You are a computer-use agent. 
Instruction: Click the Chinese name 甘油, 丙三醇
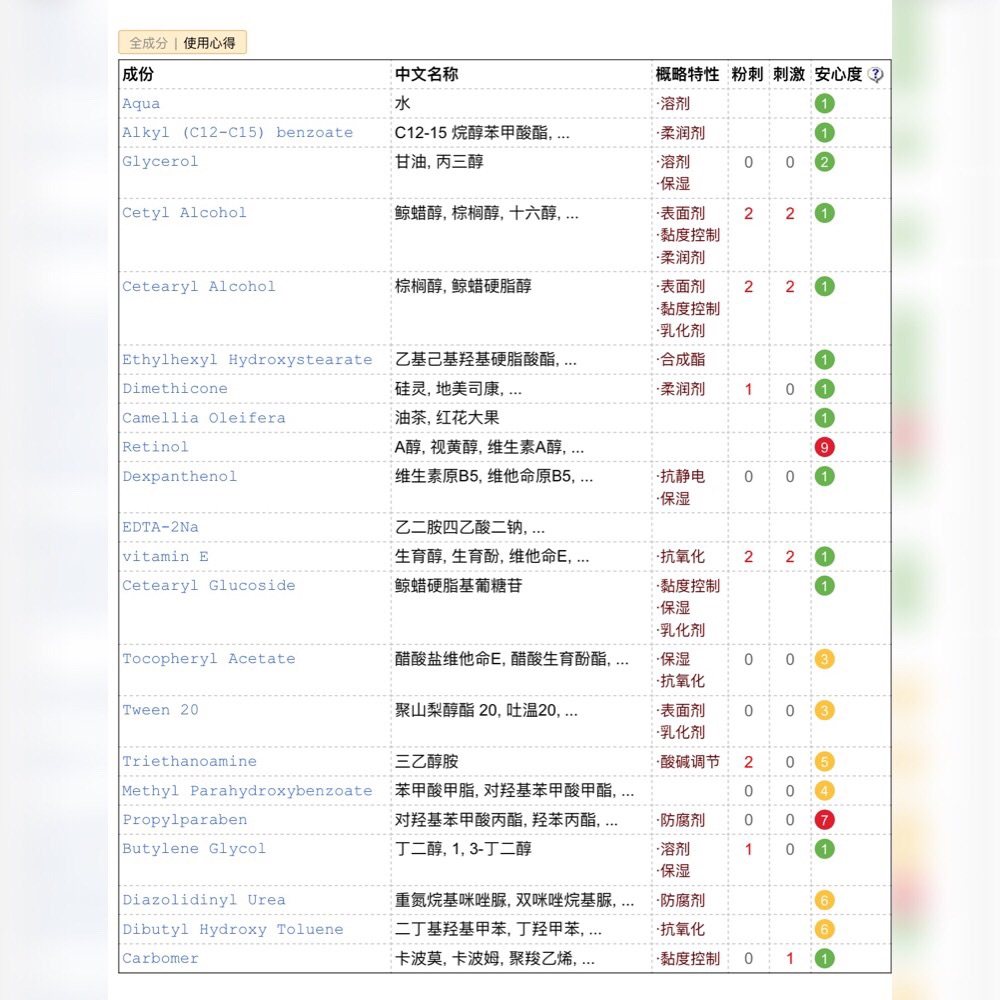point(439,161)
